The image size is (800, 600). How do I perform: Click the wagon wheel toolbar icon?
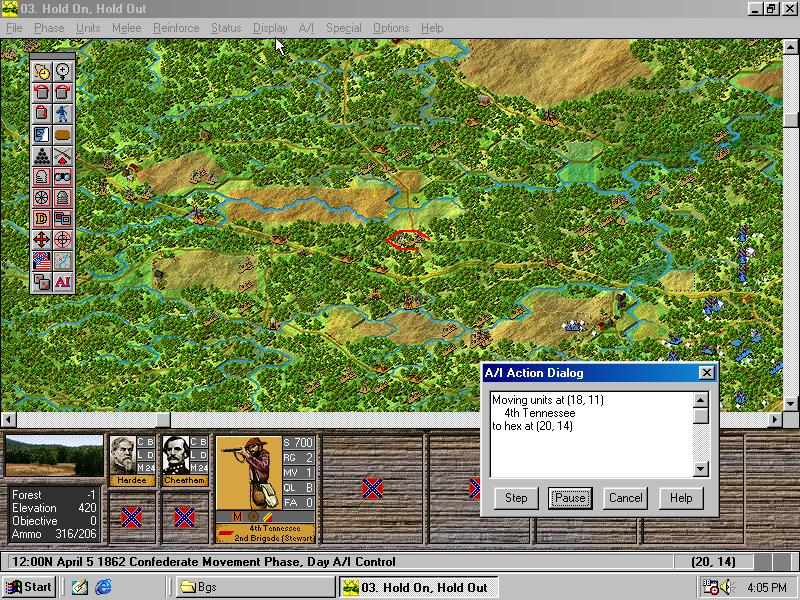point(42,198)
